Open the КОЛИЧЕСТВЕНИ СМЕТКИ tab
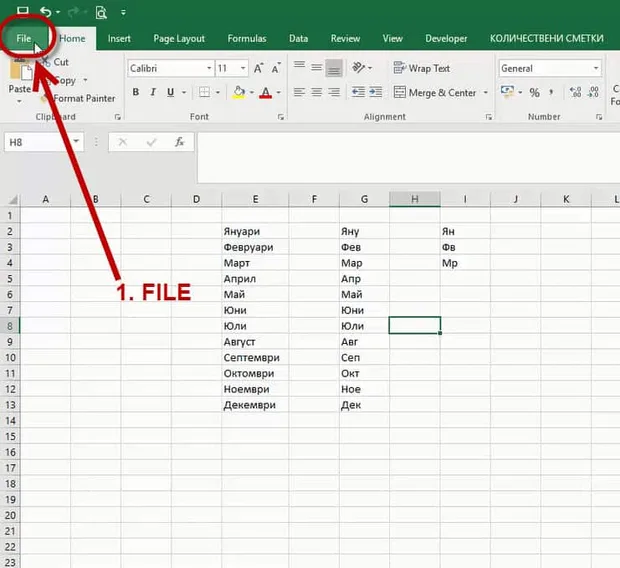Viewport: 620px width, 568px height. [x=547, y=38]
